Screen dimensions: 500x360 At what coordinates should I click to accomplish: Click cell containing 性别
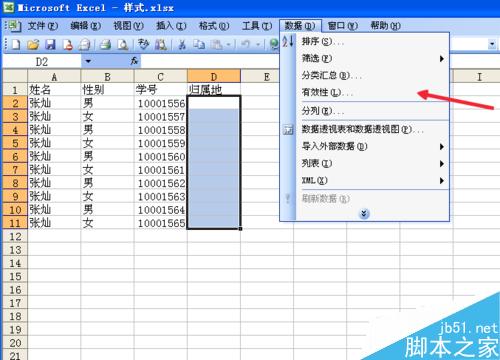pos(107,90)
